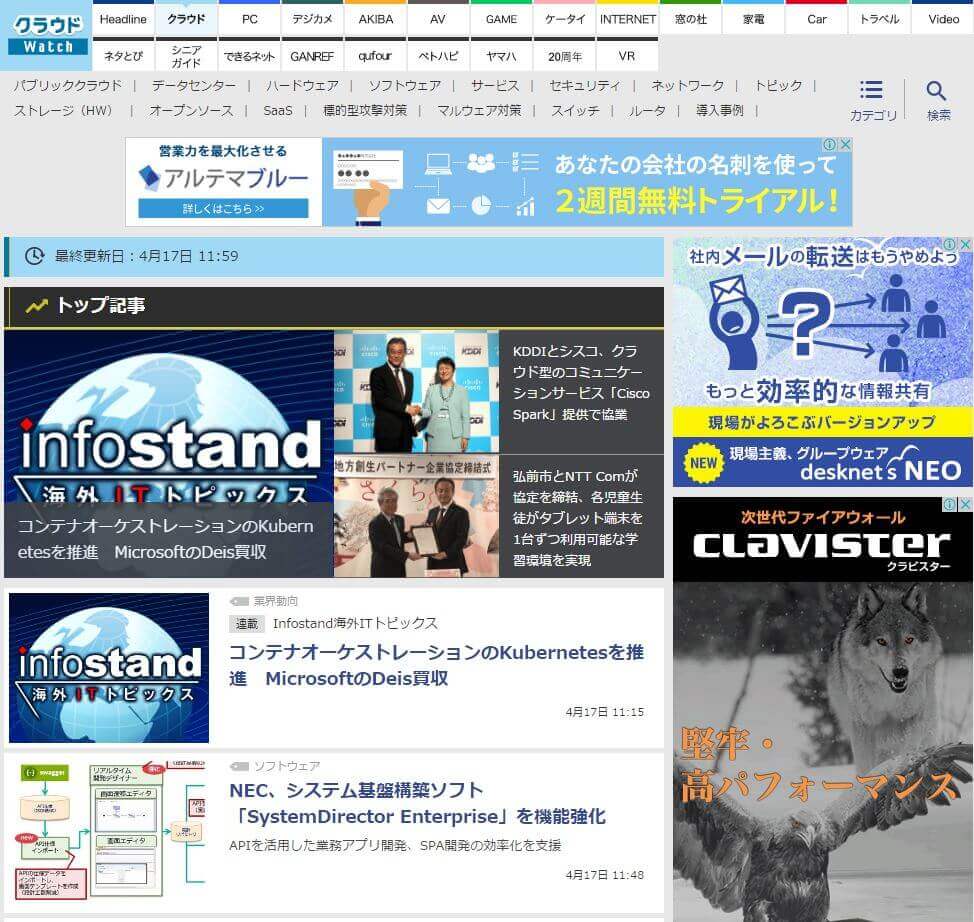Close the desknet's NEO sidebar ad

coord(966,244)
